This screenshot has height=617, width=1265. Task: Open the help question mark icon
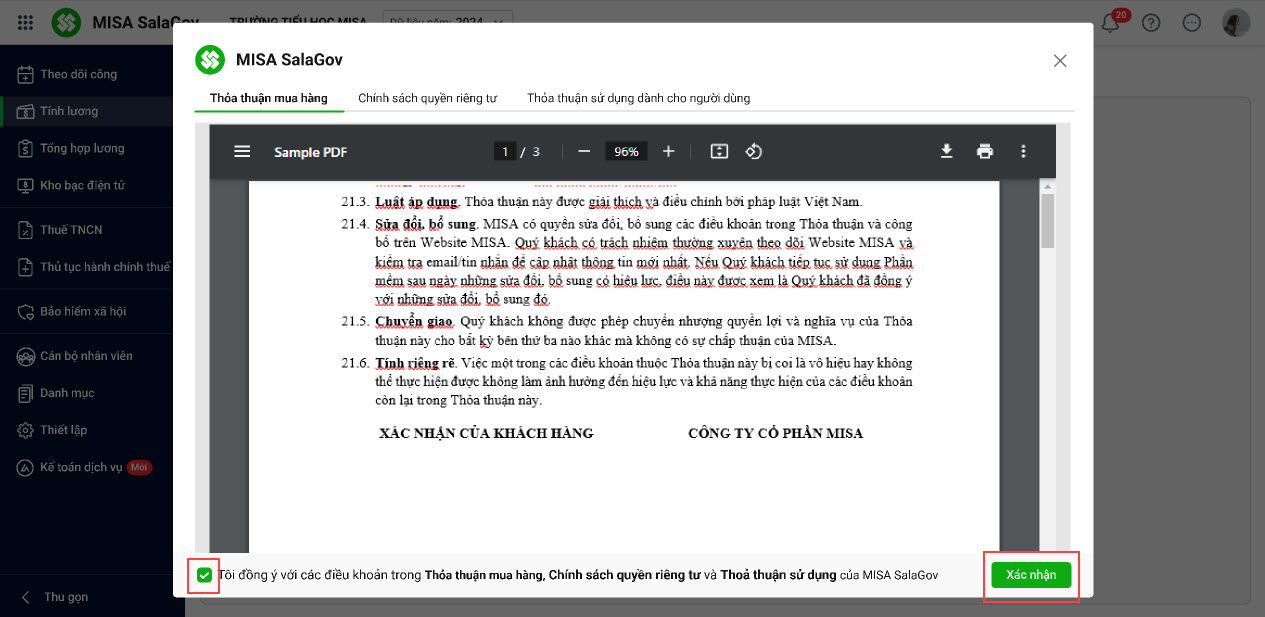(1151, 23)
